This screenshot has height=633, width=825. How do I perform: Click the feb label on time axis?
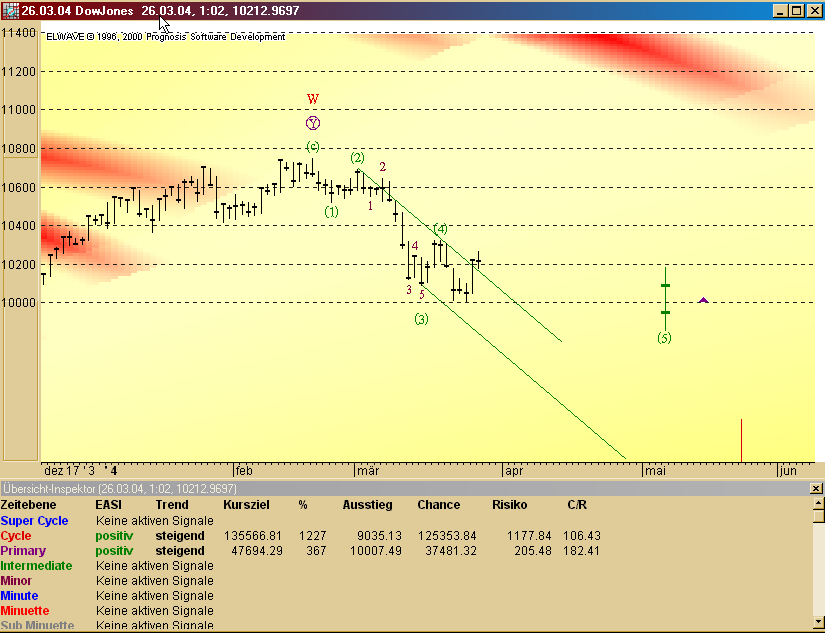point(244,470)
